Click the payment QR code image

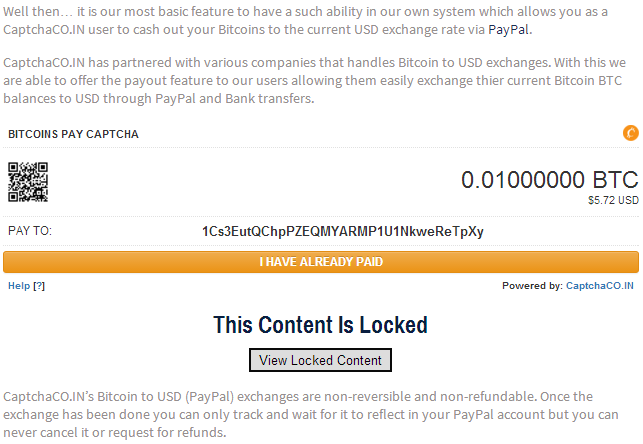point(28,182)
